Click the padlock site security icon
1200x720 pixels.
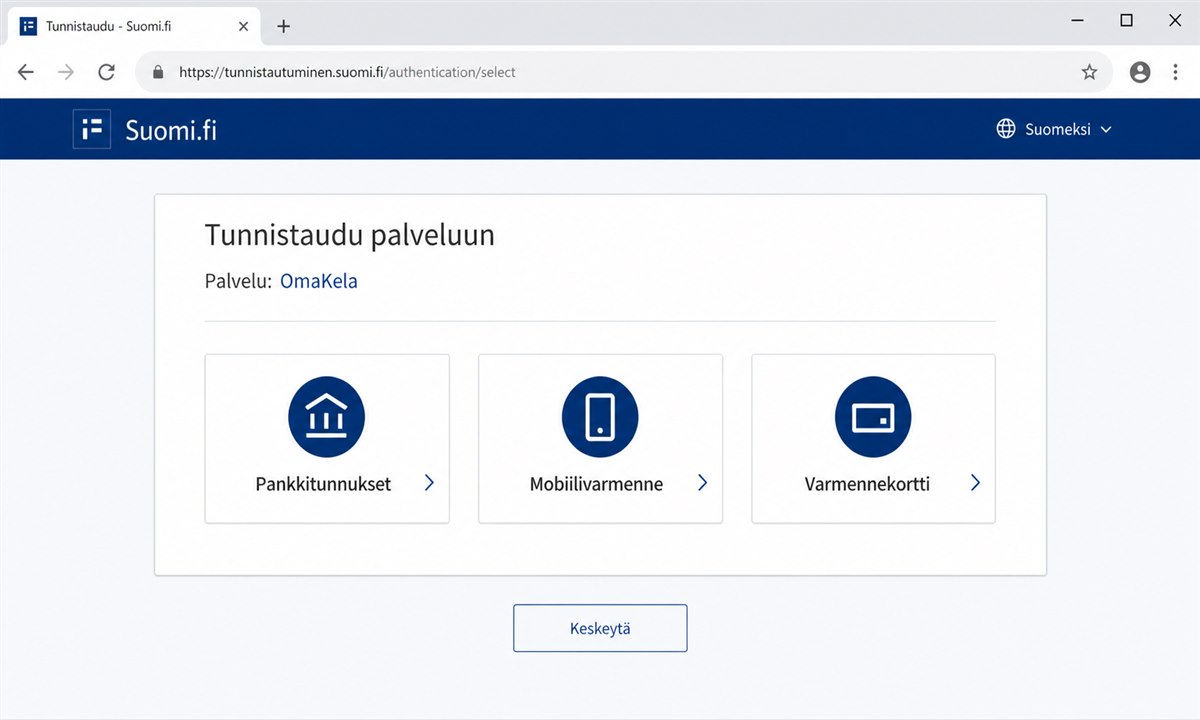tap(156, 72)
